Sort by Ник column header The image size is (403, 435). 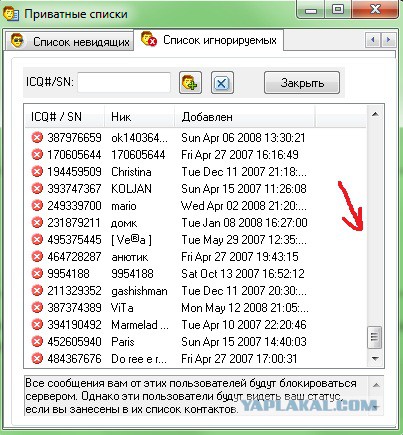[139, 117]
